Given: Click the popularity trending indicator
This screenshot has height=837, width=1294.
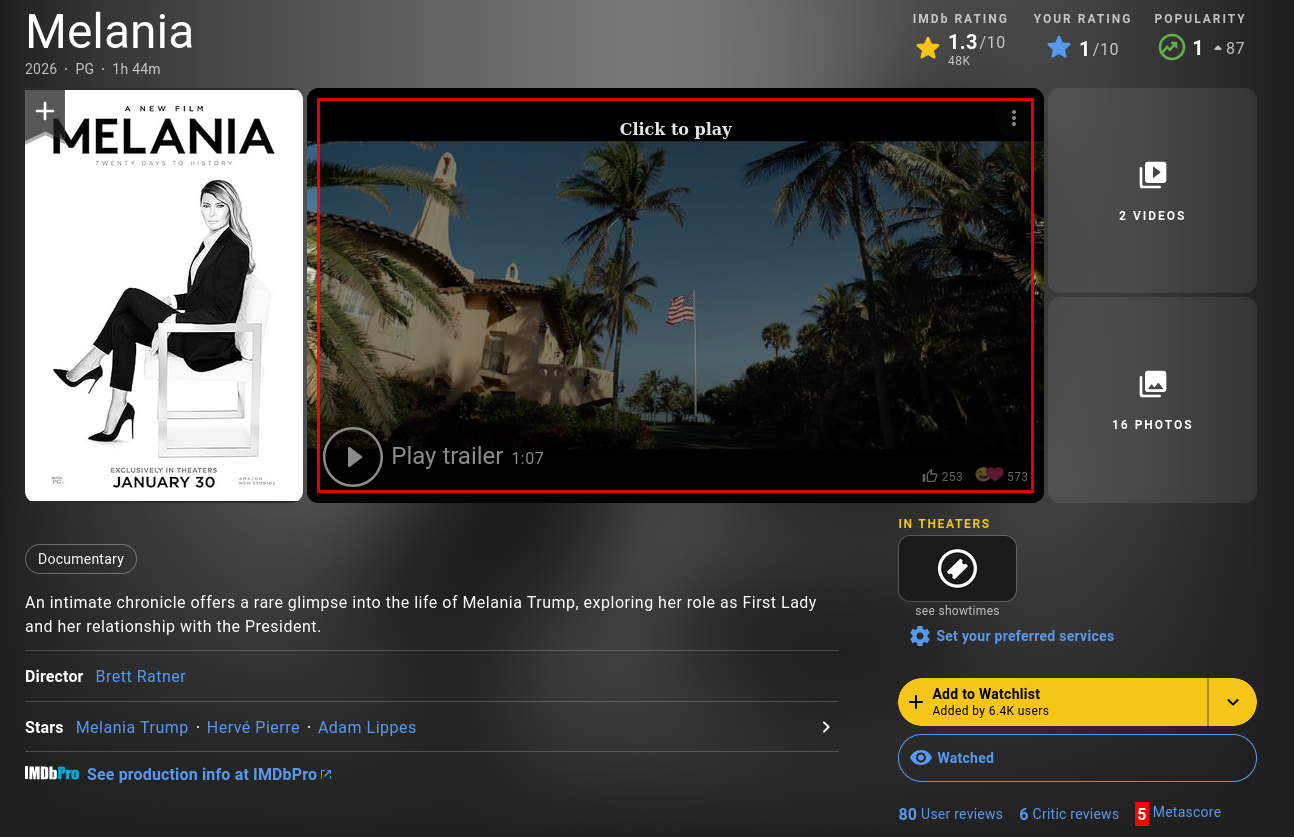Looking at the screenshot, I should pyautogui.click(x=1171, y=47).
